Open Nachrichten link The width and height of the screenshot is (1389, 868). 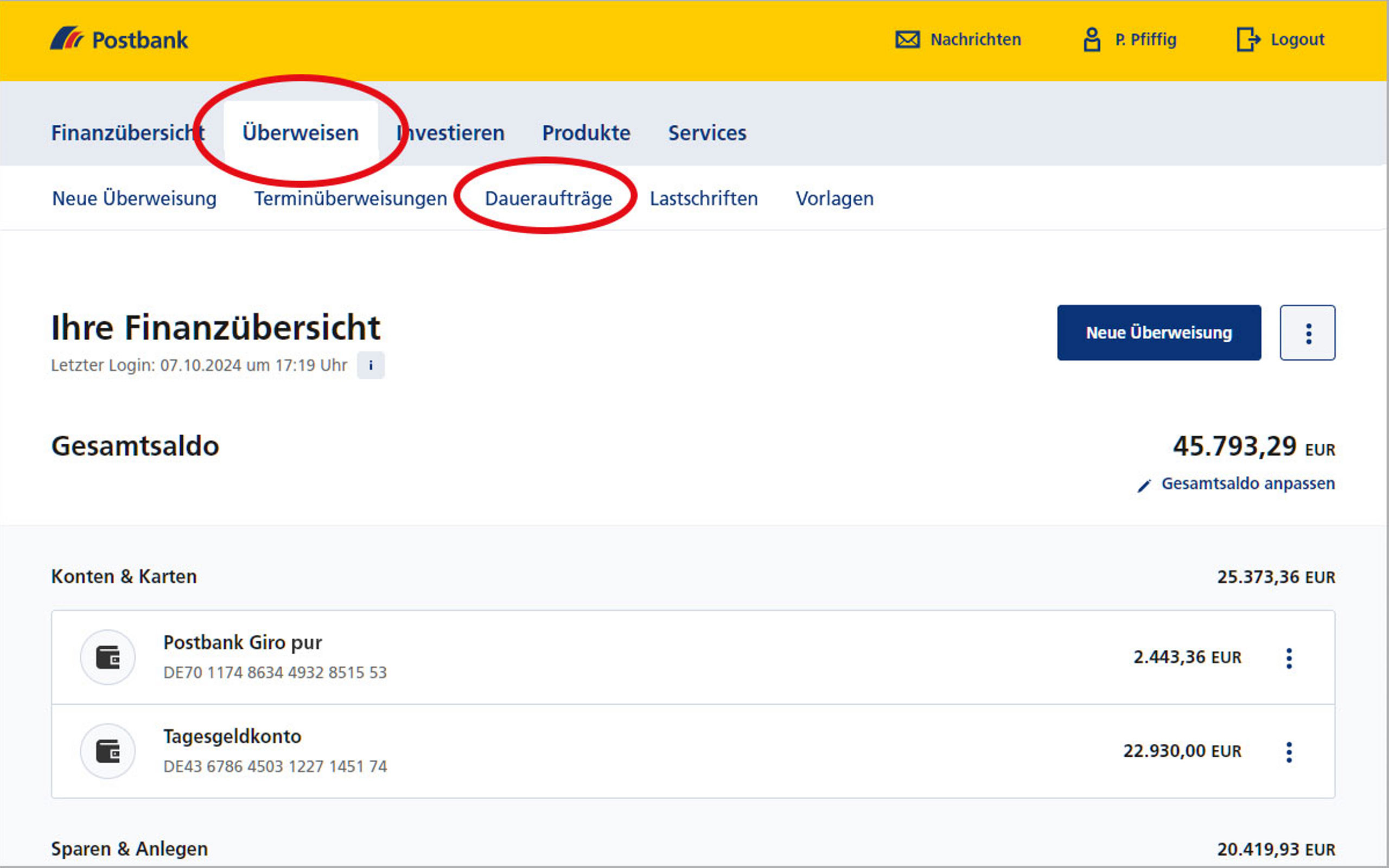(x=976, y=40)
